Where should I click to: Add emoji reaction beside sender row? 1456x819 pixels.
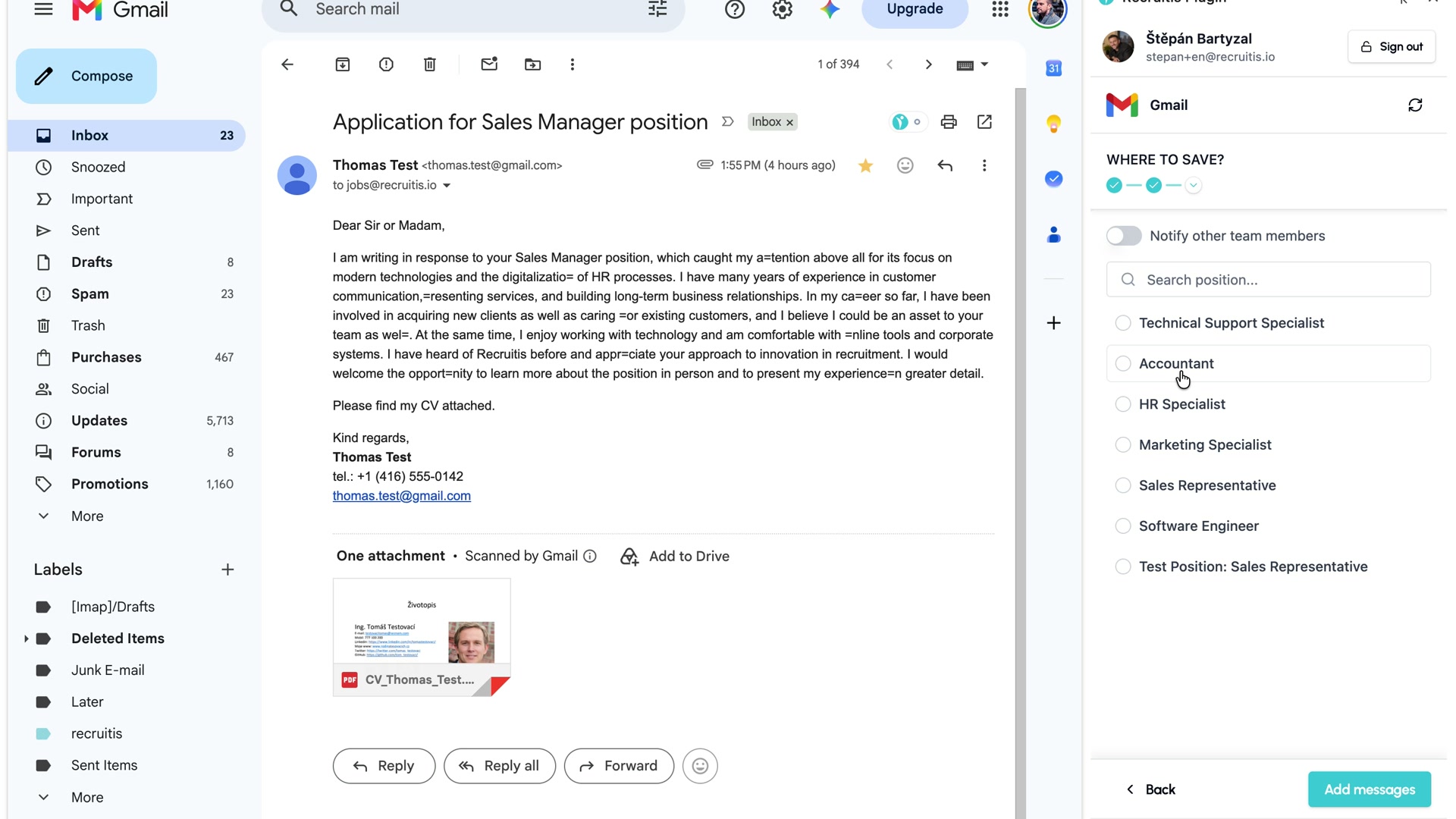coord(905,165)
